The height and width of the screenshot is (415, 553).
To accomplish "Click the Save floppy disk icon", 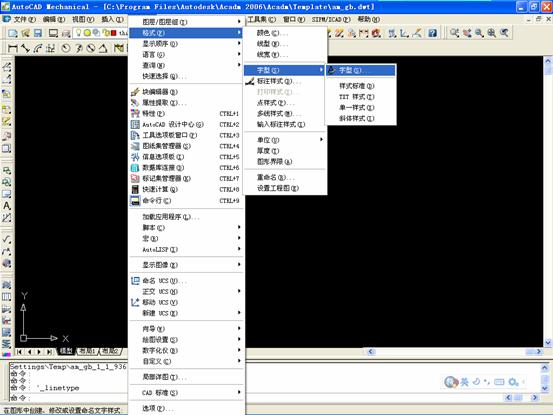I will [x=38, y=33].
